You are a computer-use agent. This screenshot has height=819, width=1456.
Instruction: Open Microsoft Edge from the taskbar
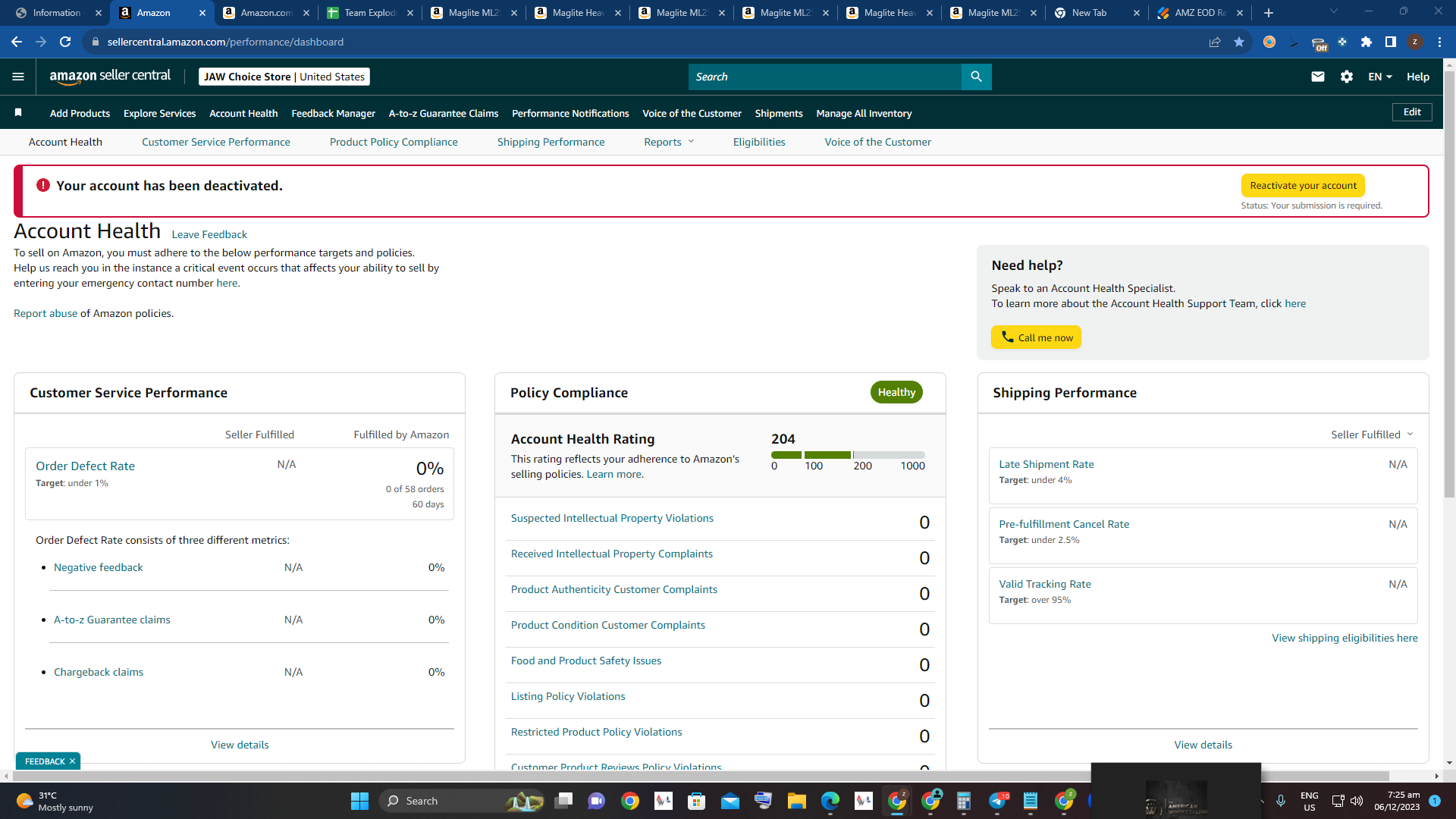click(x=830, y=801)
